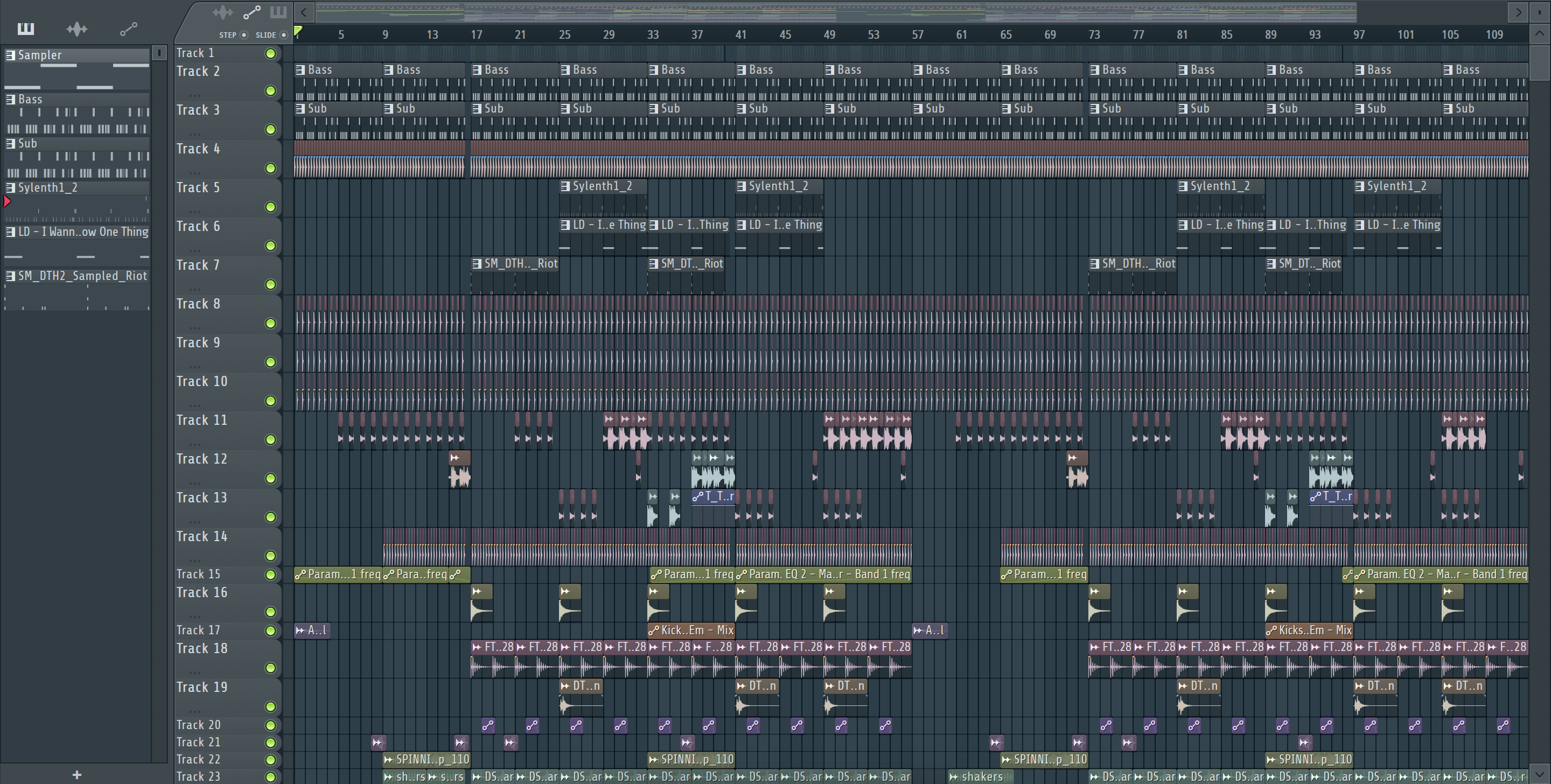This screenshot has width=1551, height=784.
Task: Click the Track 3 header label
Action: (198, 110)
